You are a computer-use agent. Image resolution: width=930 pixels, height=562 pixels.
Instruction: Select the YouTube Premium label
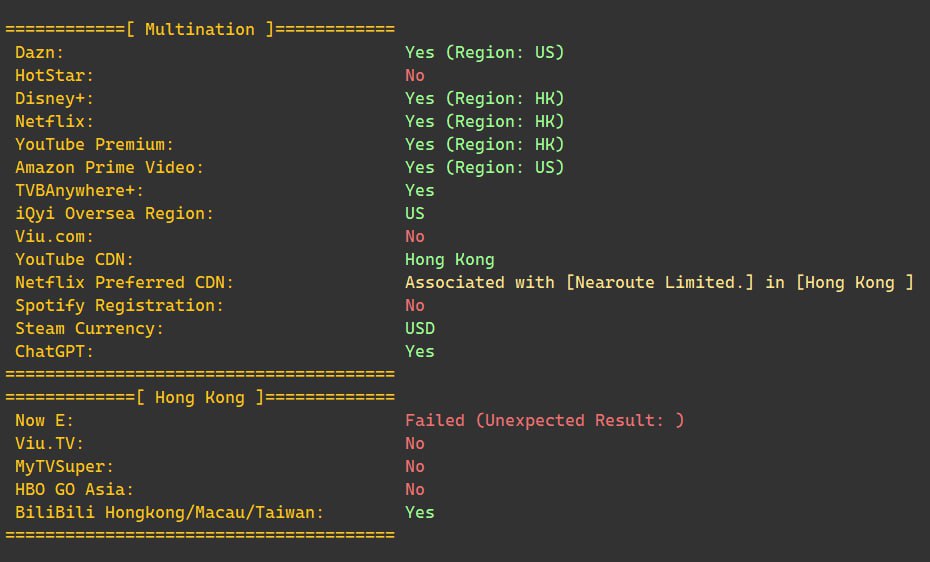pos(94,145)
